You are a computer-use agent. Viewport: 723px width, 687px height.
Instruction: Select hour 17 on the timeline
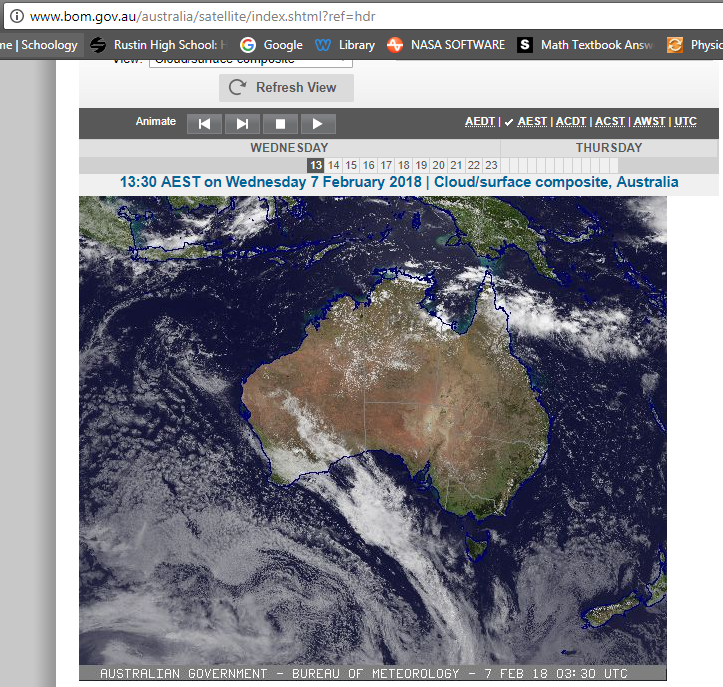pos(386,165)
